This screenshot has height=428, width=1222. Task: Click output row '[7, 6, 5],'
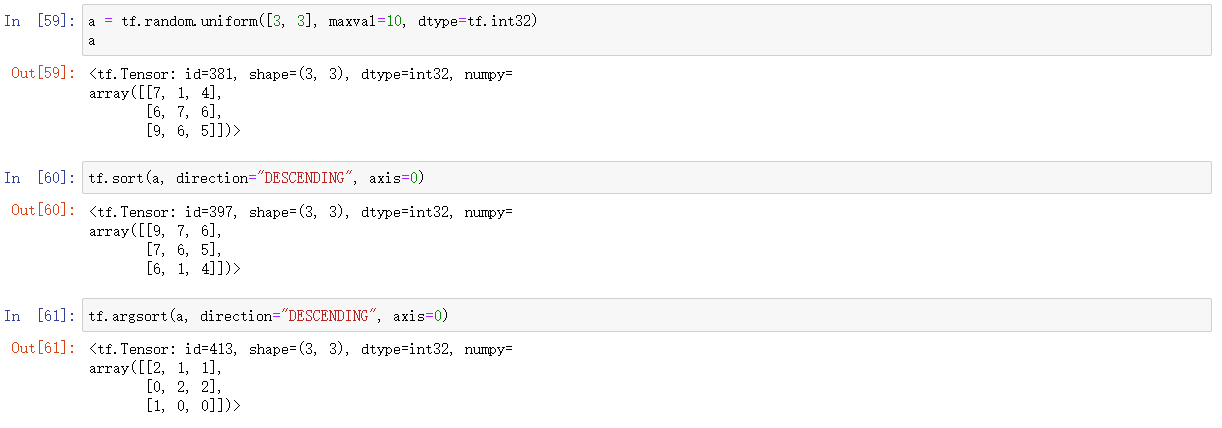click(x=183, y=250)
